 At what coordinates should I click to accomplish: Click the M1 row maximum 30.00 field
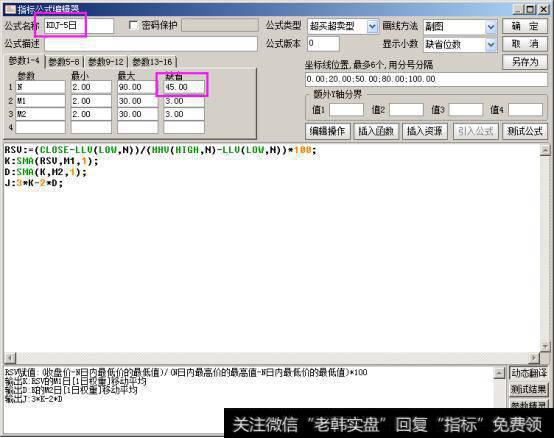137,101
